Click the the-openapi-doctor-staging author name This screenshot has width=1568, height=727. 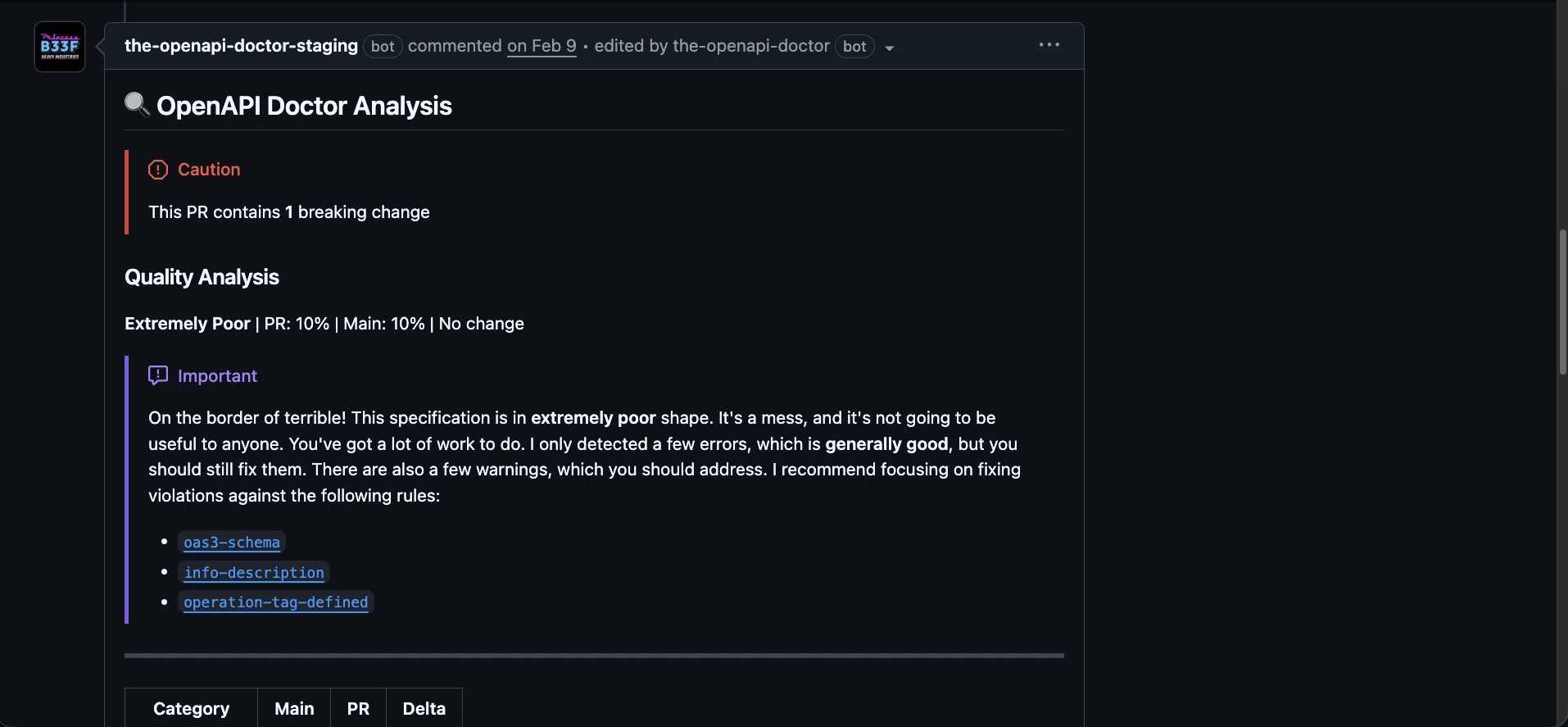(241, 46)
